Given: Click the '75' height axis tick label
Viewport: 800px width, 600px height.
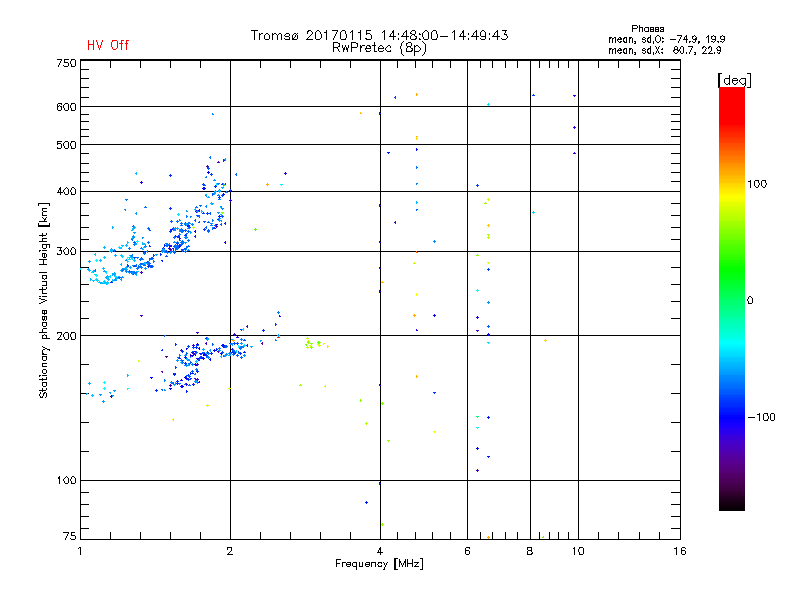Looking at the screenshot, I should [70, 536].
